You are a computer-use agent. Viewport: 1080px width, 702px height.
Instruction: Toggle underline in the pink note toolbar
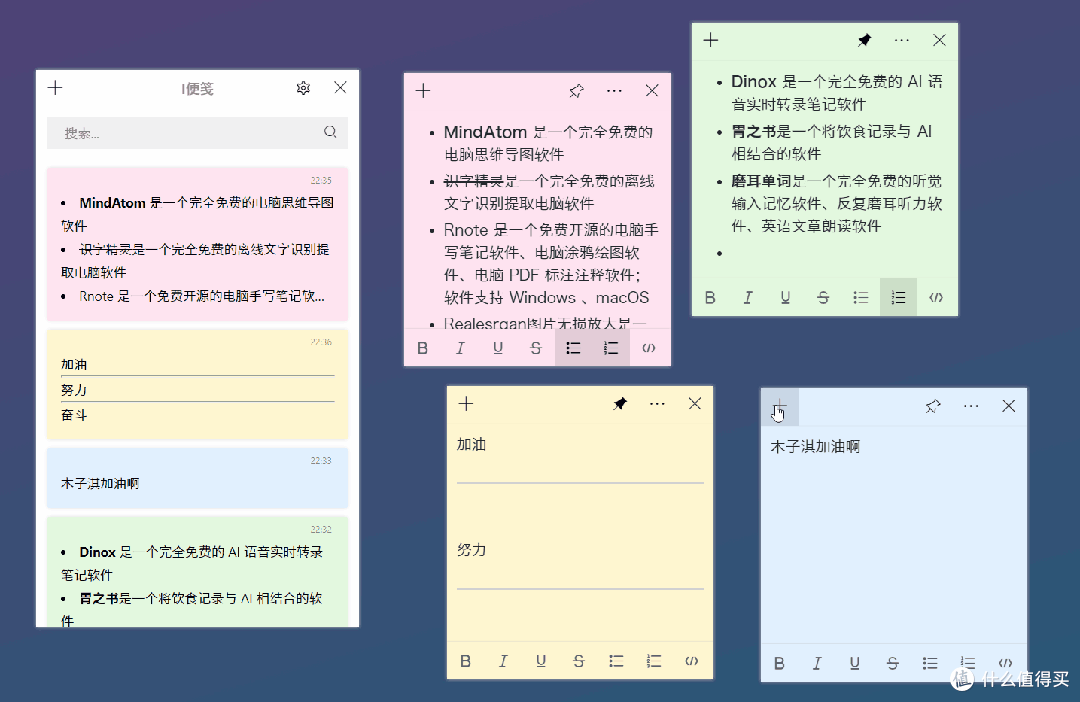pos(498,349)
